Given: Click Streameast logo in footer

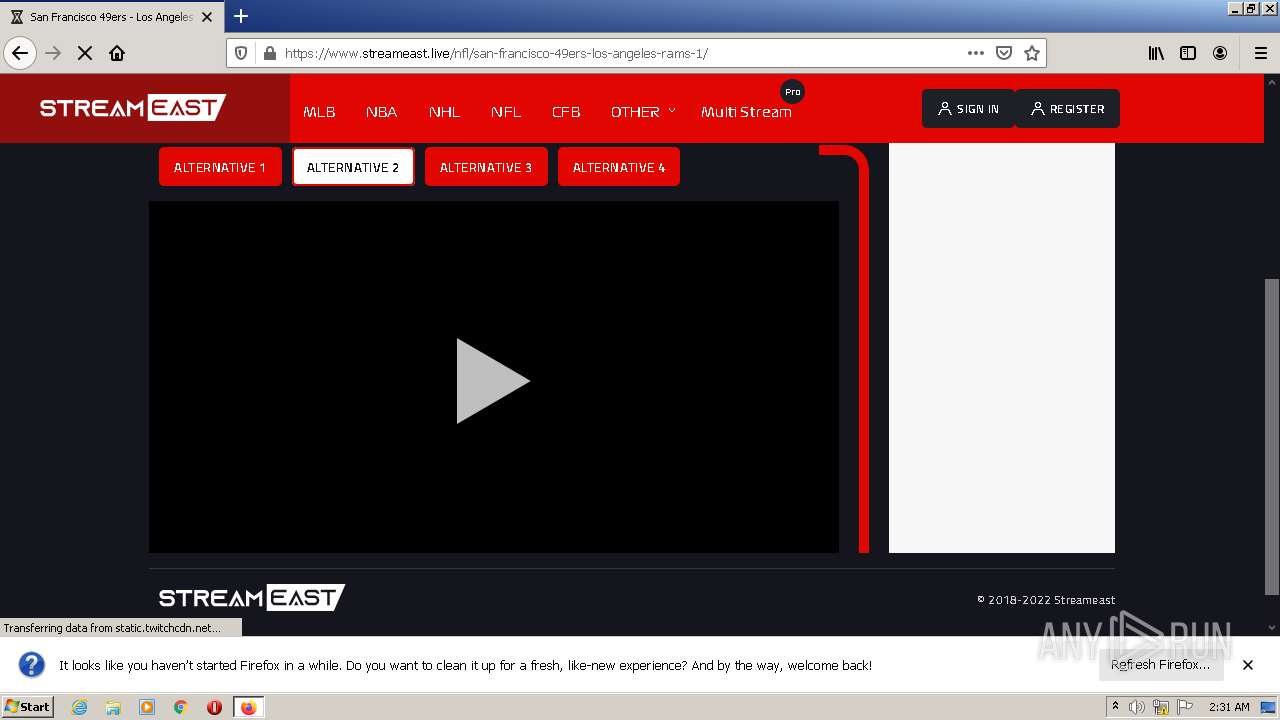Looking at the screenshot, I should tap(252, 598).
